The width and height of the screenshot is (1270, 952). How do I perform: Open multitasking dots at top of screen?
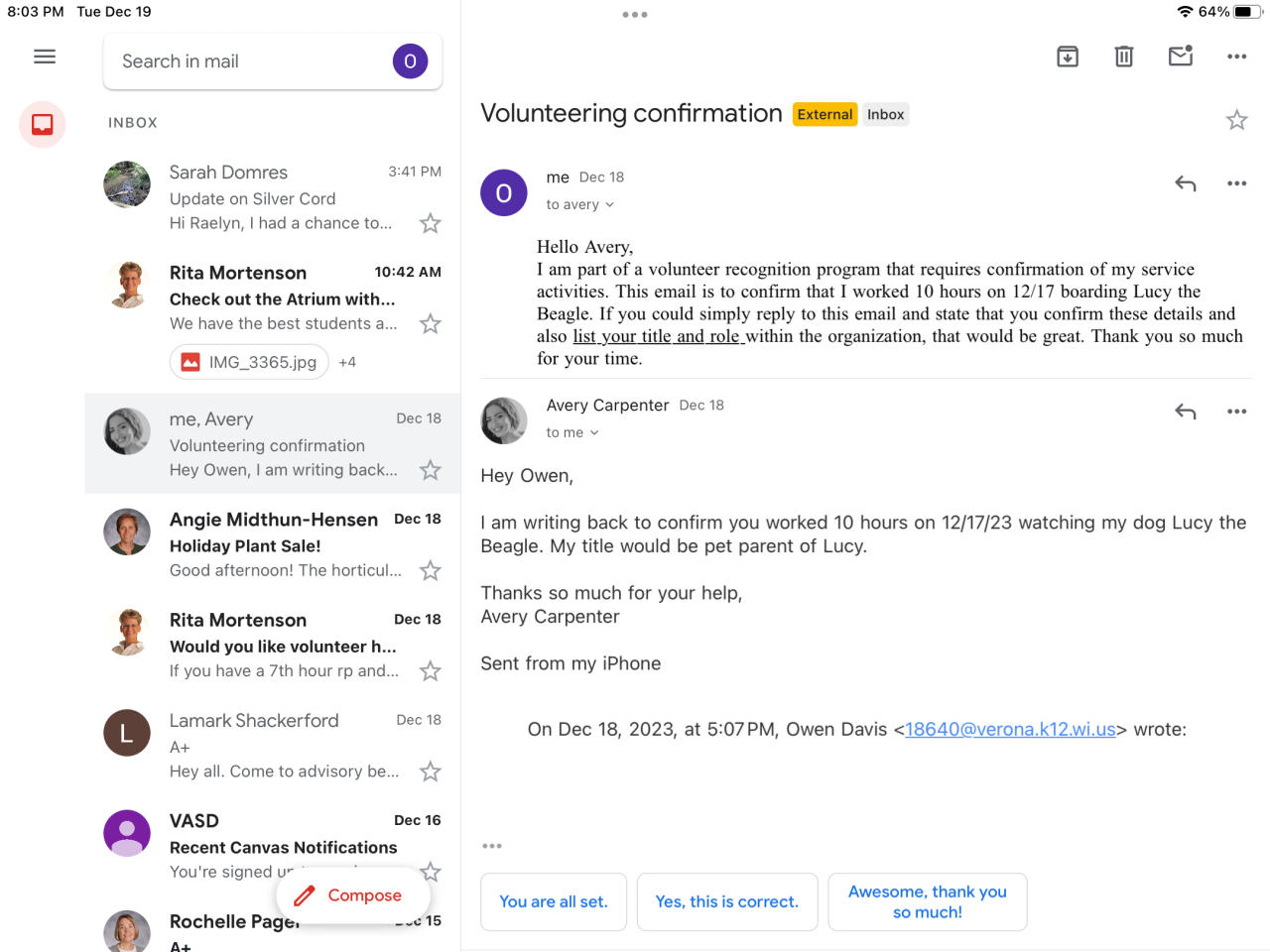click(635, 15)
